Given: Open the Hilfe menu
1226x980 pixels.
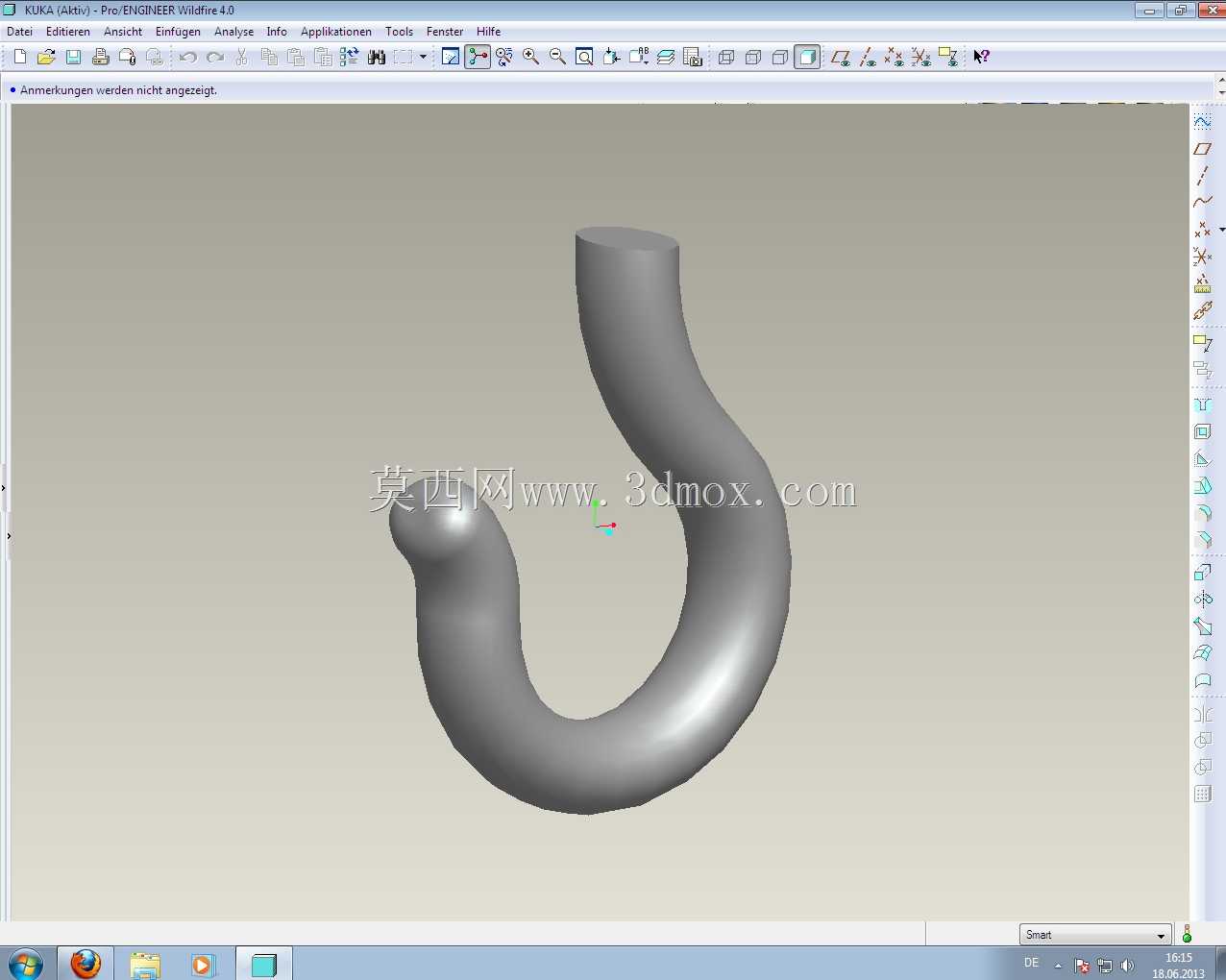Looking at the screenshot, I should point(488,32).
